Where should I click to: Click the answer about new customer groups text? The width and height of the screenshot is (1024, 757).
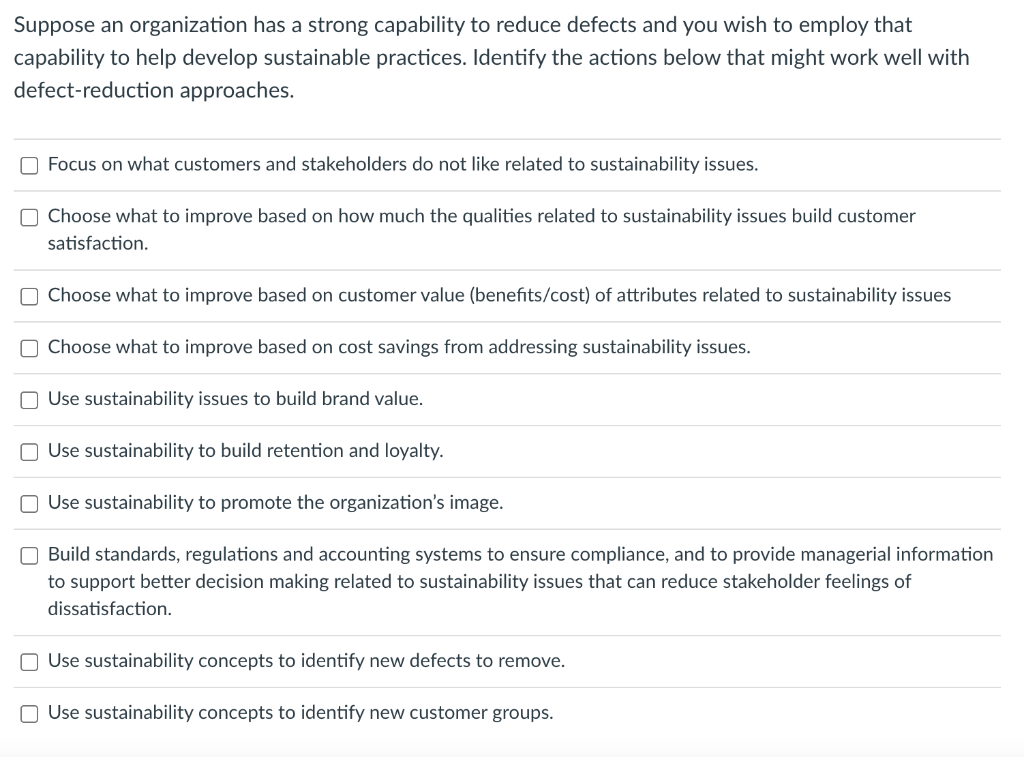300,713
